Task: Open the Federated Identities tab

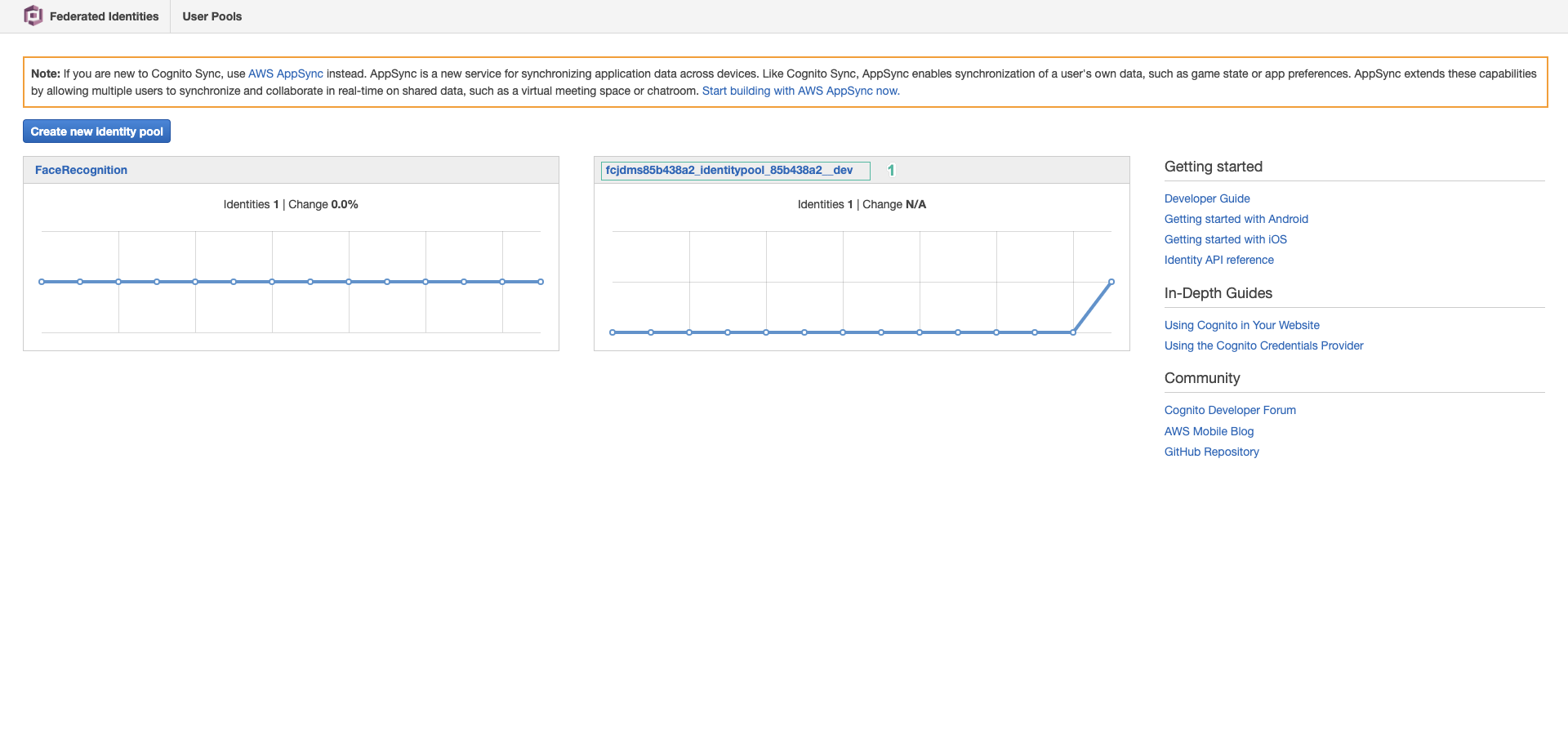Action: (x=104, y=16)
